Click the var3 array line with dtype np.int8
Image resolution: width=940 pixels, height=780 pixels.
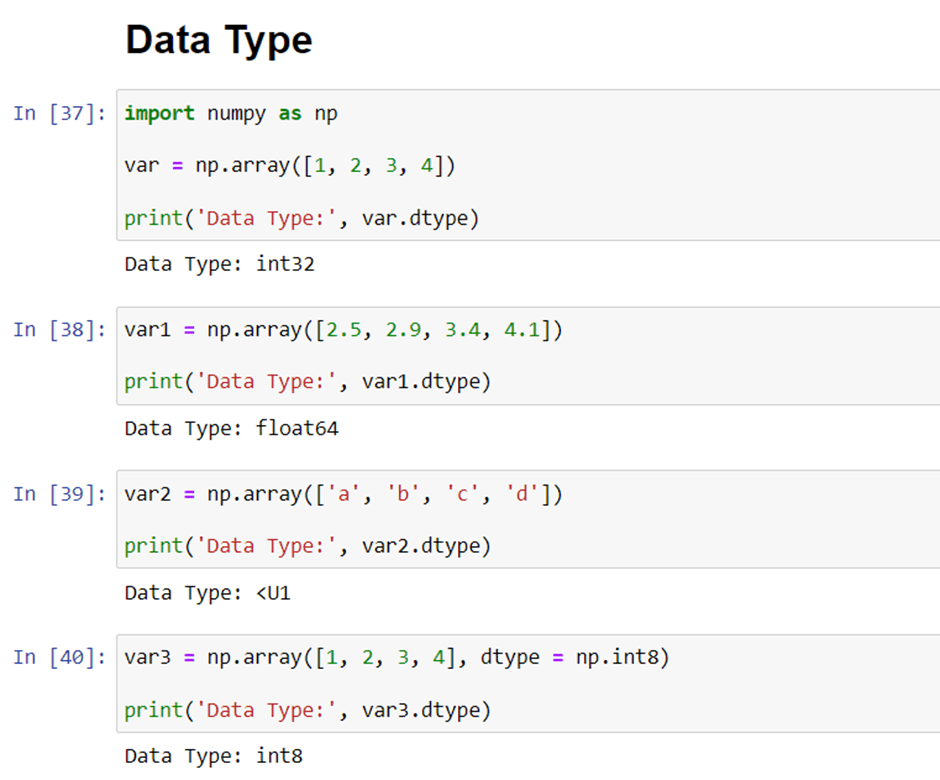[x=397, y=657]
